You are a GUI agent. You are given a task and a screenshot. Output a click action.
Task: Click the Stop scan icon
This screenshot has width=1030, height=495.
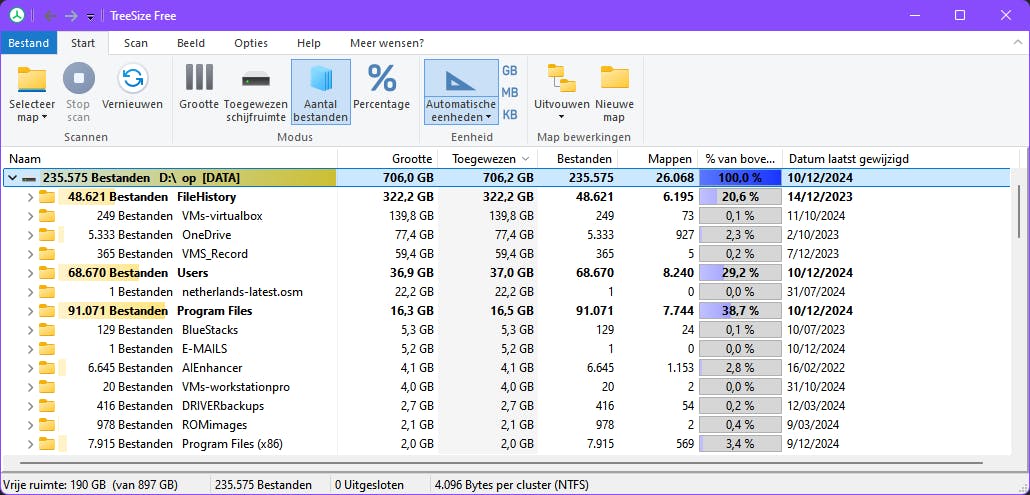coord(79,78)
